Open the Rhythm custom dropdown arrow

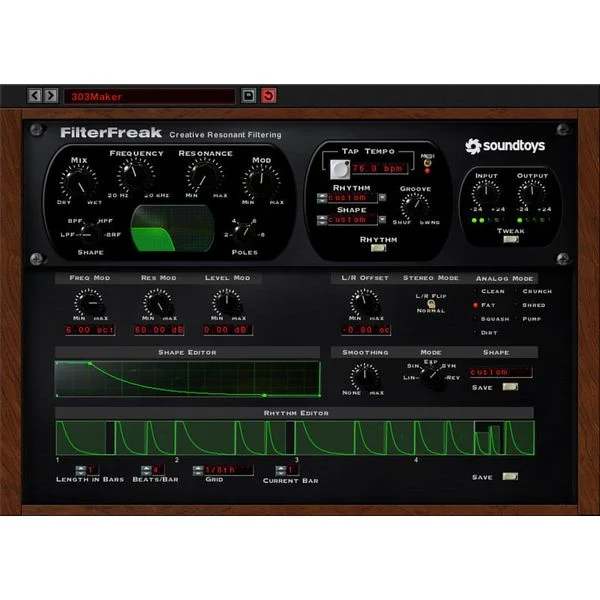pos(382,197)
